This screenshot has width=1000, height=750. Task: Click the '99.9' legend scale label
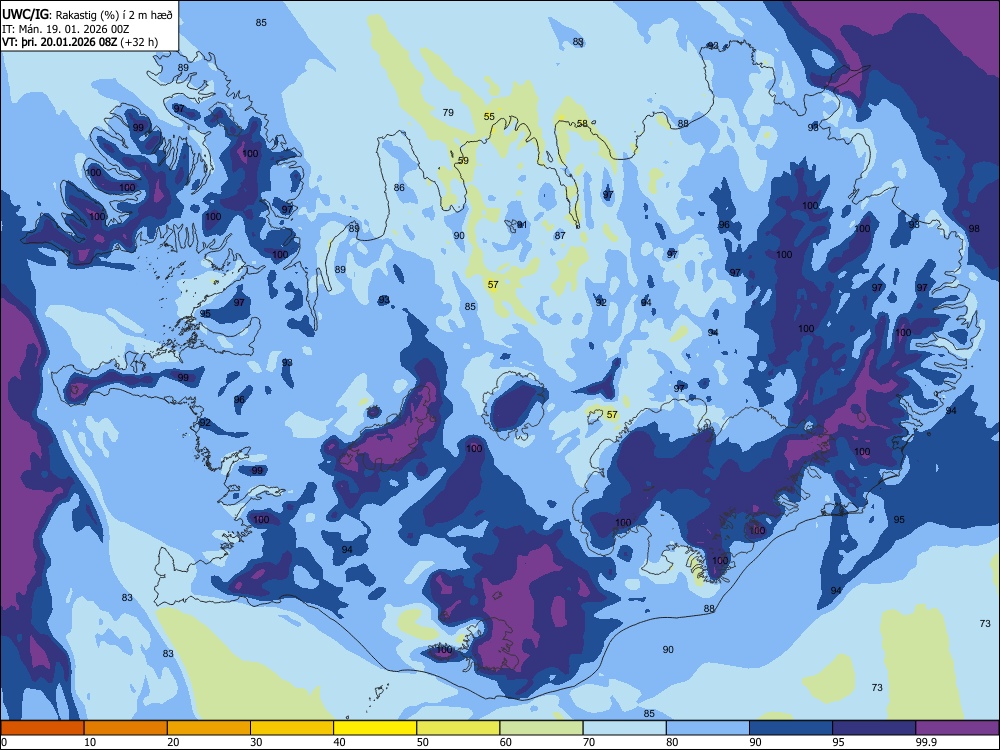926,742
